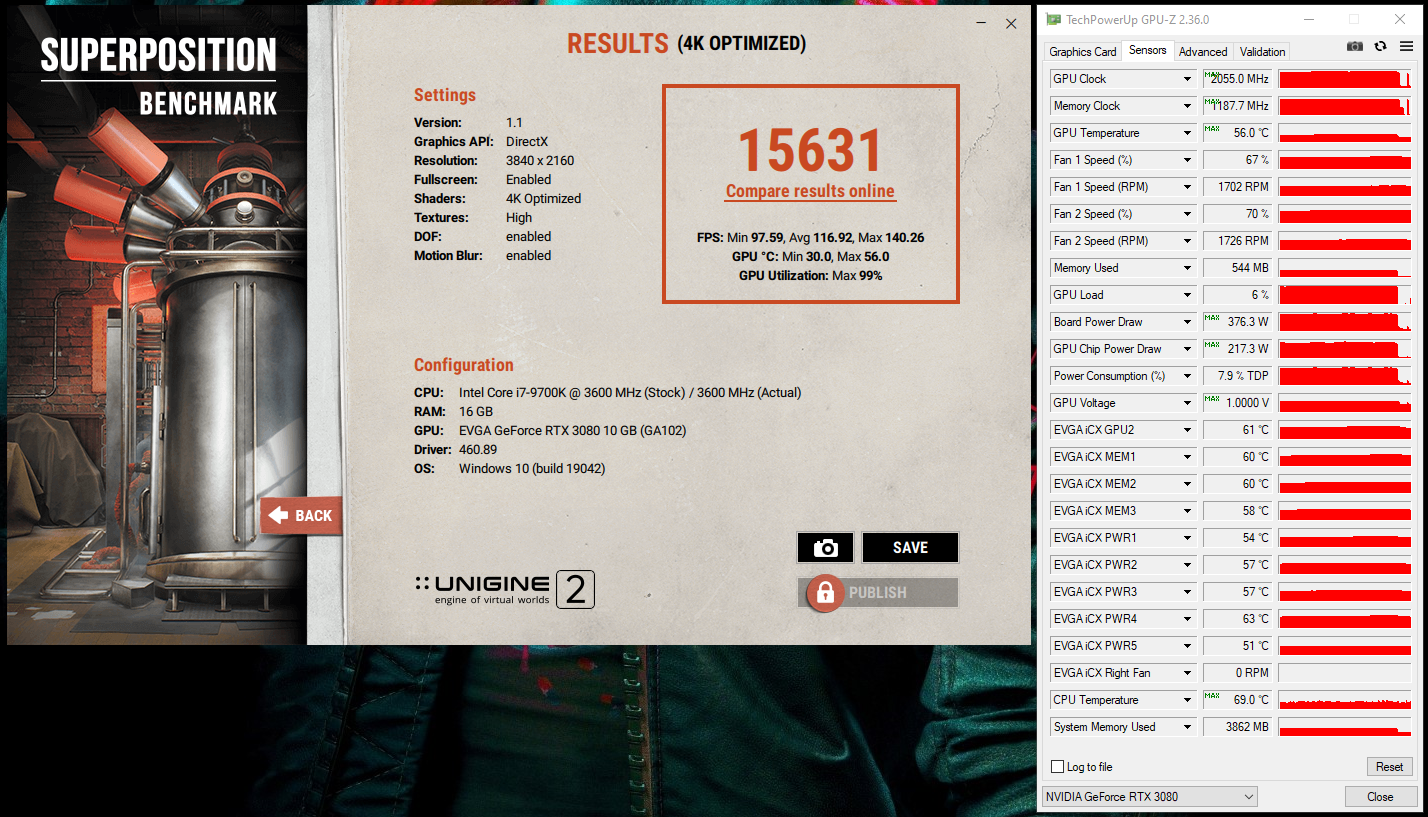
Task: Click the GPU Clock history graph
Action: pyautogui.click(x=1345, y=79)
